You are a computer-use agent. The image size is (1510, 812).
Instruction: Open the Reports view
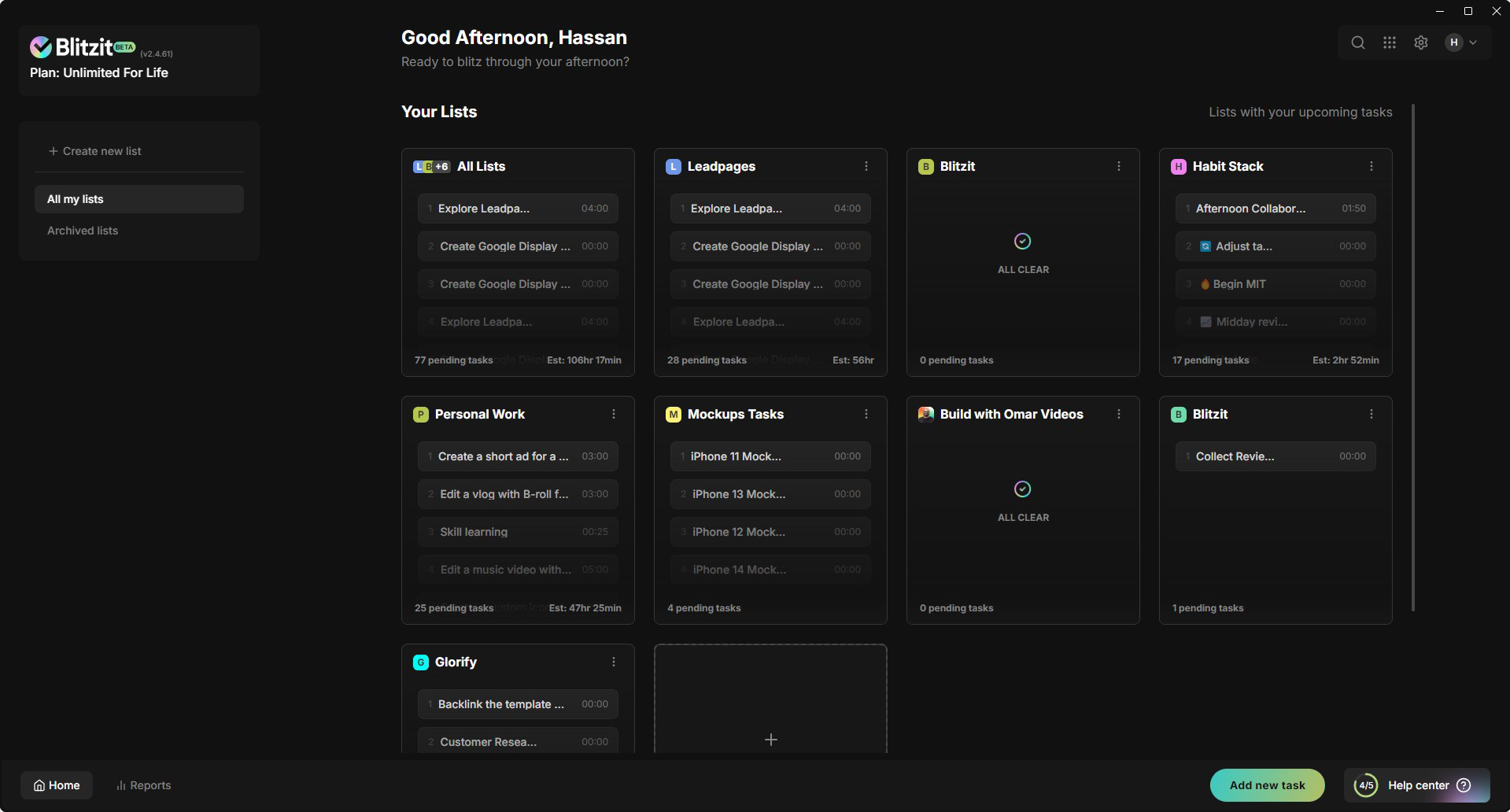coord(142,784)
